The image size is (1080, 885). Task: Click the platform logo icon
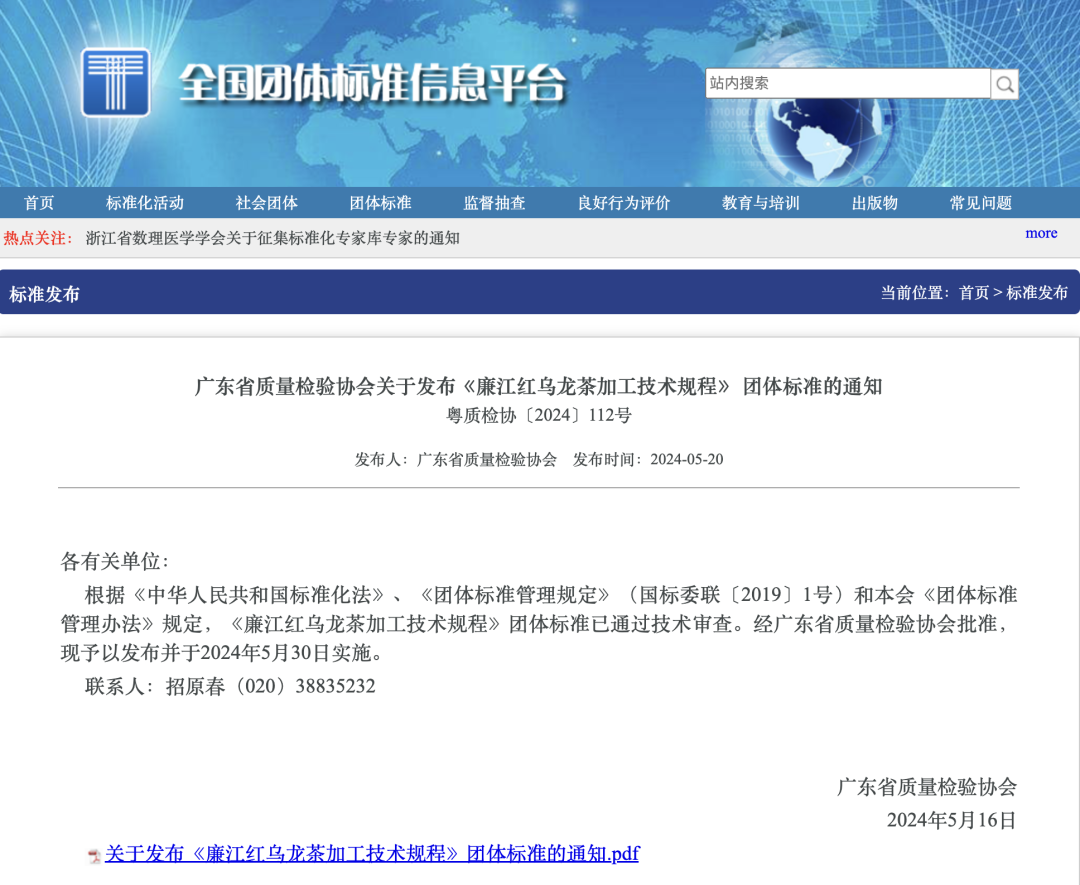coord(116,81)
